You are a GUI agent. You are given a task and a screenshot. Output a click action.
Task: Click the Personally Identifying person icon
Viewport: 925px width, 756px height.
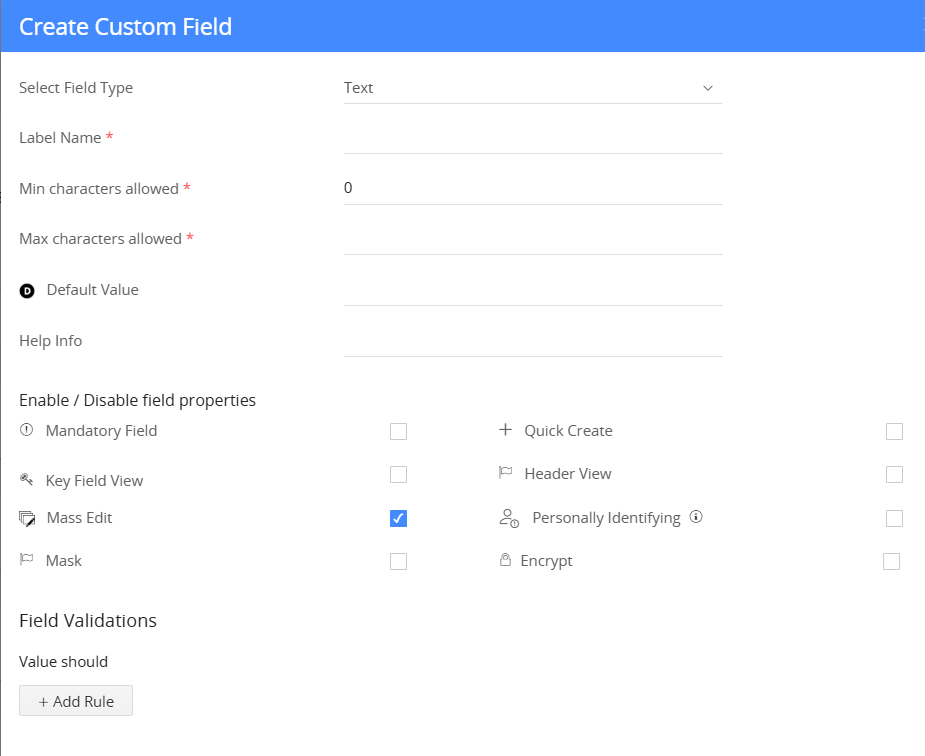click(509, 518)
